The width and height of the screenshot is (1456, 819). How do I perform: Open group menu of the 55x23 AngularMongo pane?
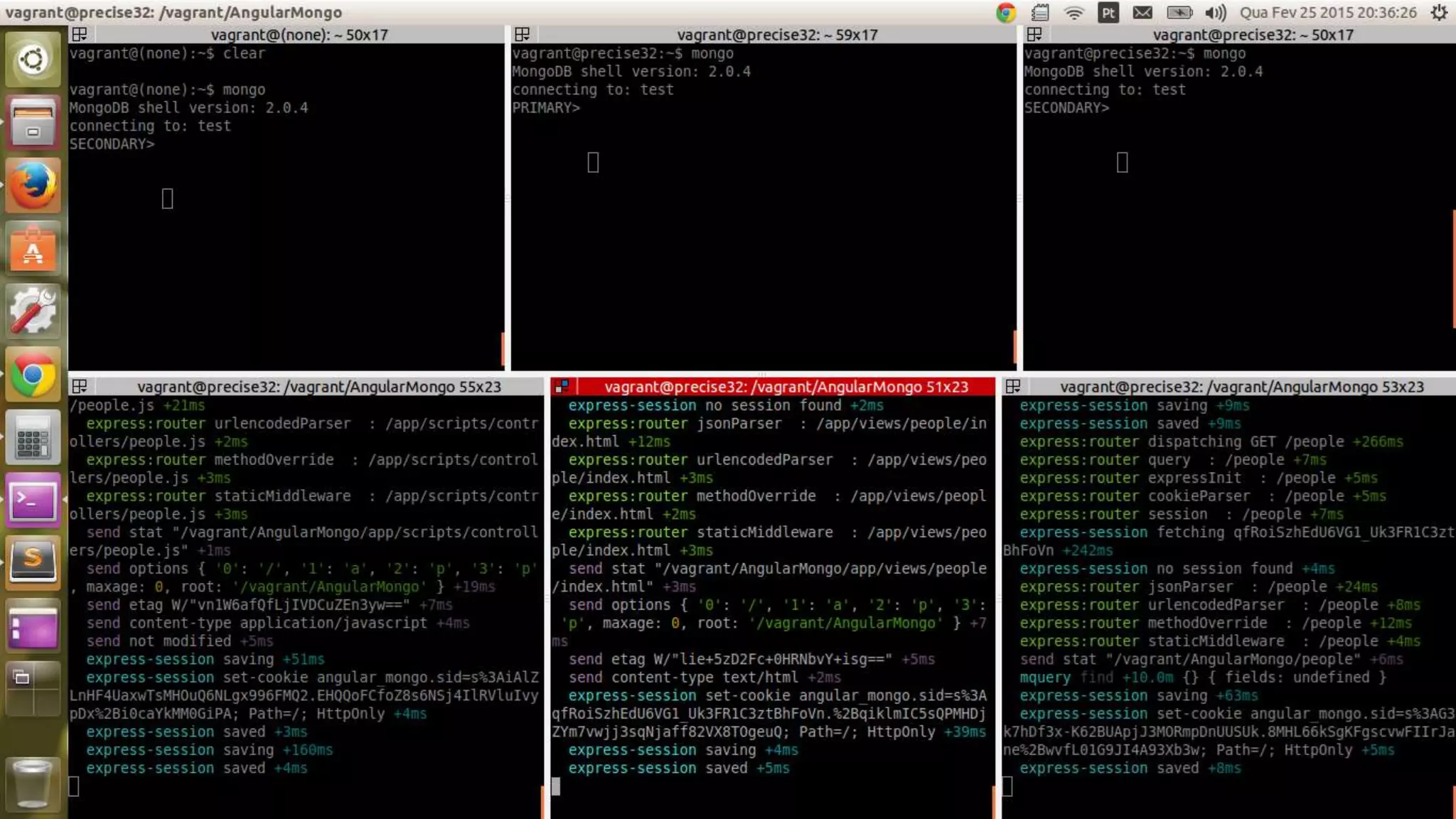click(x=80, y=387)
